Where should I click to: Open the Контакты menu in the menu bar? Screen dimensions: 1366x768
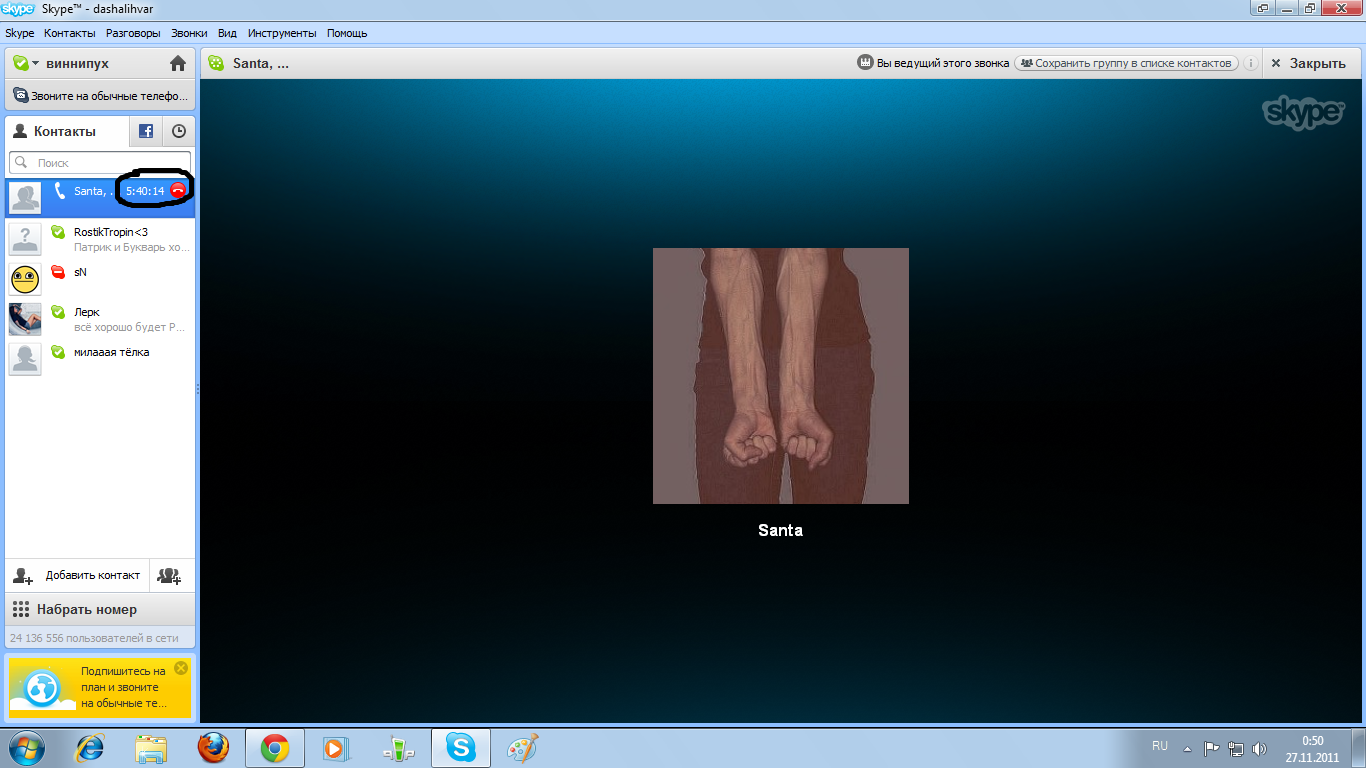click(70, 33)
